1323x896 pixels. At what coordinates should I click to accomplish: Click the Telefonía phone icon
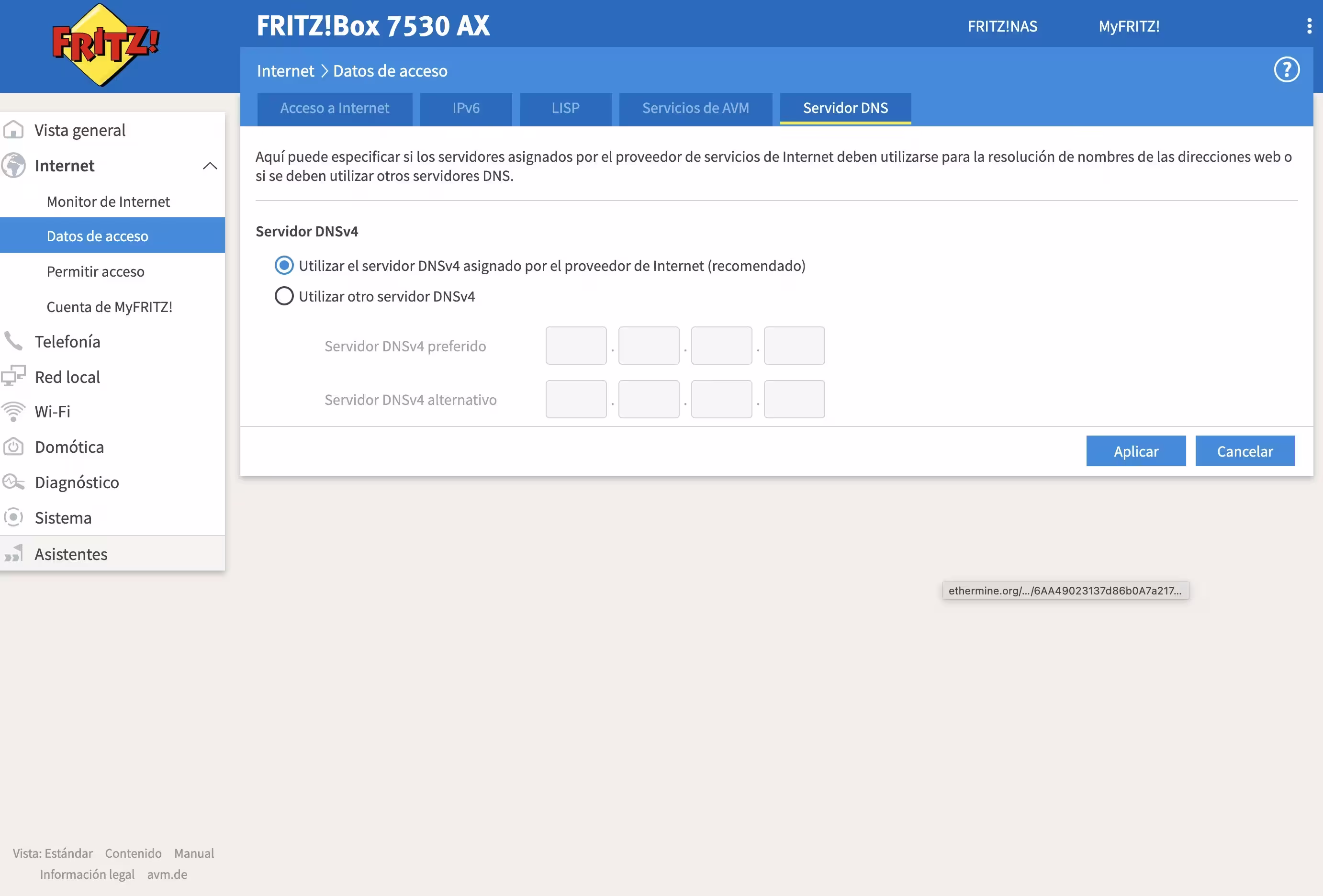pos(13,341)
